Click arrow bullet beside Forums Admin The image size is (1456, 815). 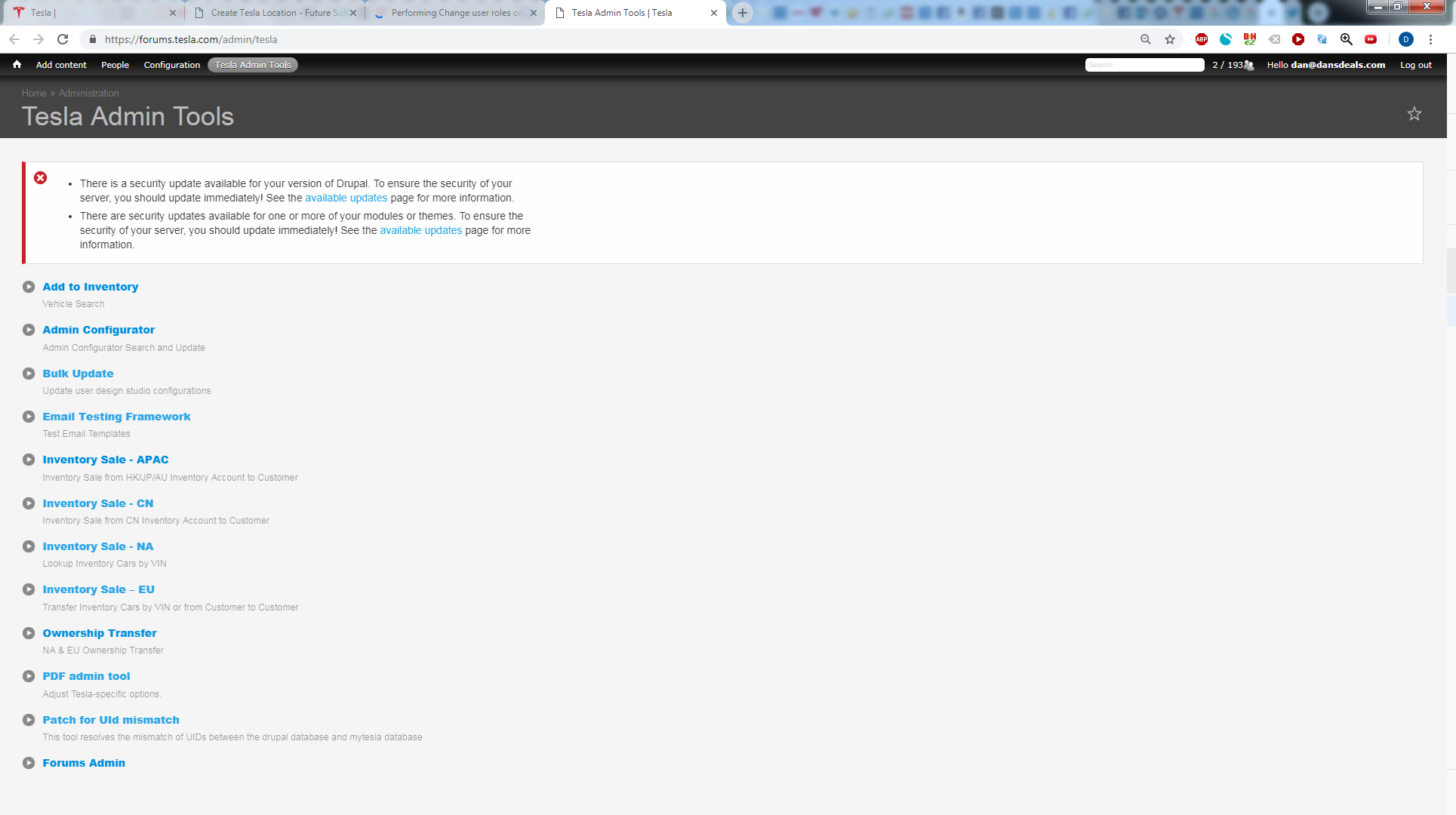pos(29,763)
